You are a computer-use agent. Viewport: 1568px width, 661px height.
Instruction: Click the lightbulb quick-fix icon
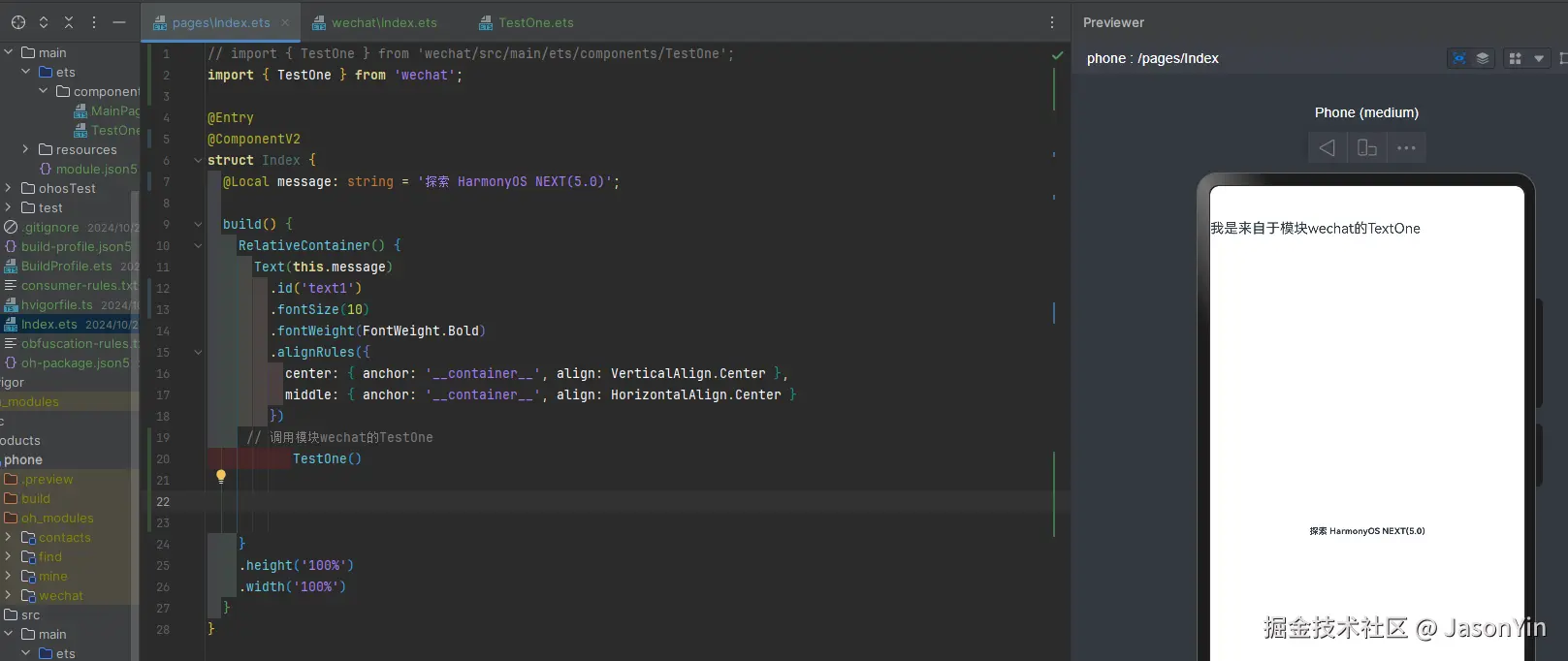point(221,476)
